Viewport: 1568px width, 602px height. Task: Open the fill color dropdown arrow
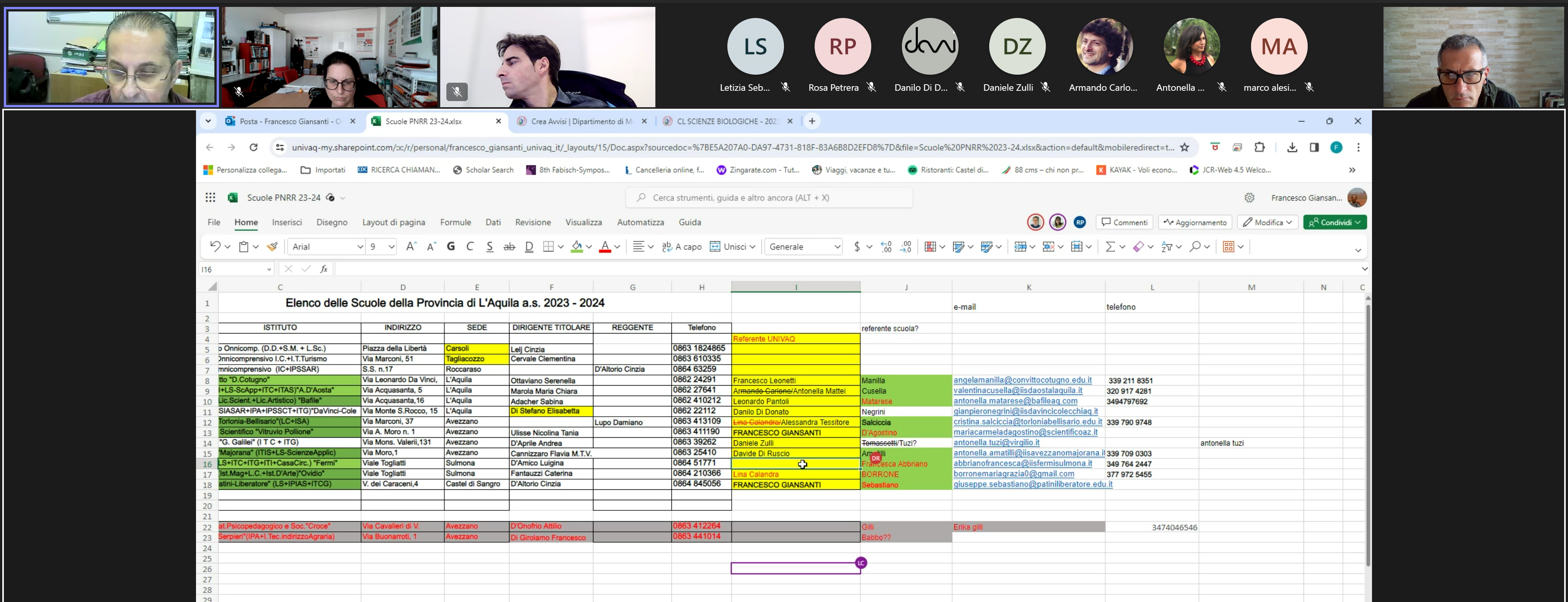click(x=589, y=247)
